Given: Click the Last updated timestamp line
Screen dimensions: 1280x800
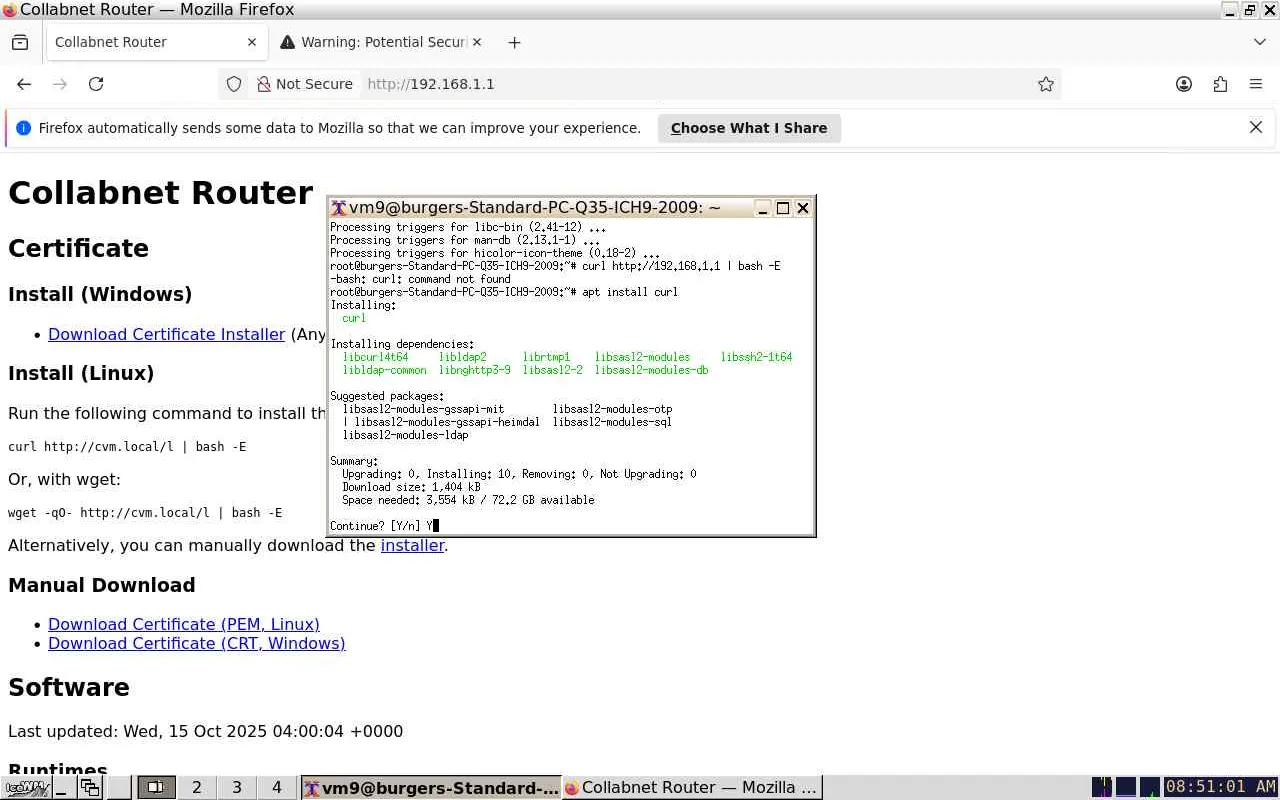Looking at the screenshot, I should [205, 731].
